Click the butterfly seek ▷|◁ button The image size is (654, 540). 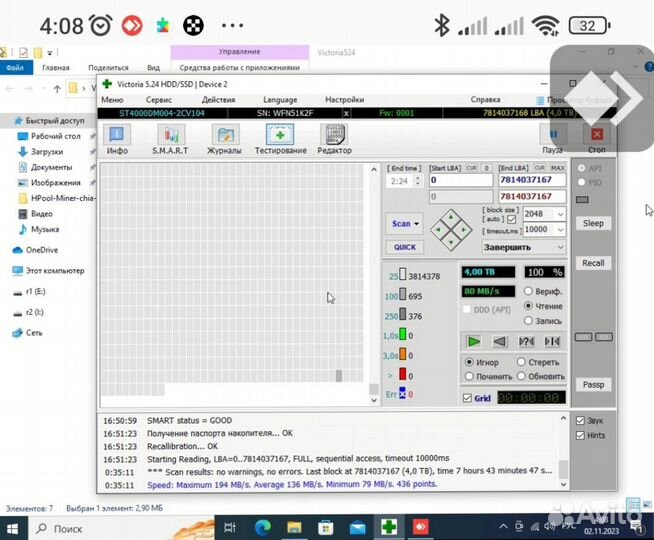click(552, 342)
